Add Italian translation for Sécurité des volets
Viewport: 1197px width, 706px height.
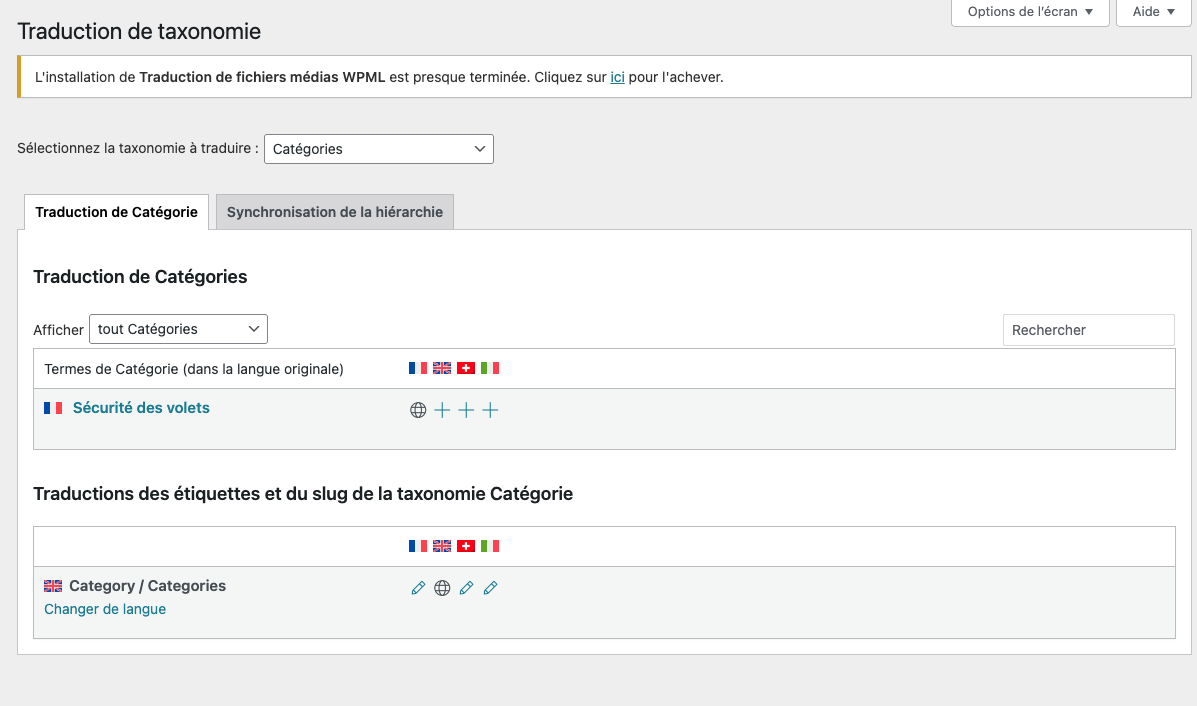[490, 410]
